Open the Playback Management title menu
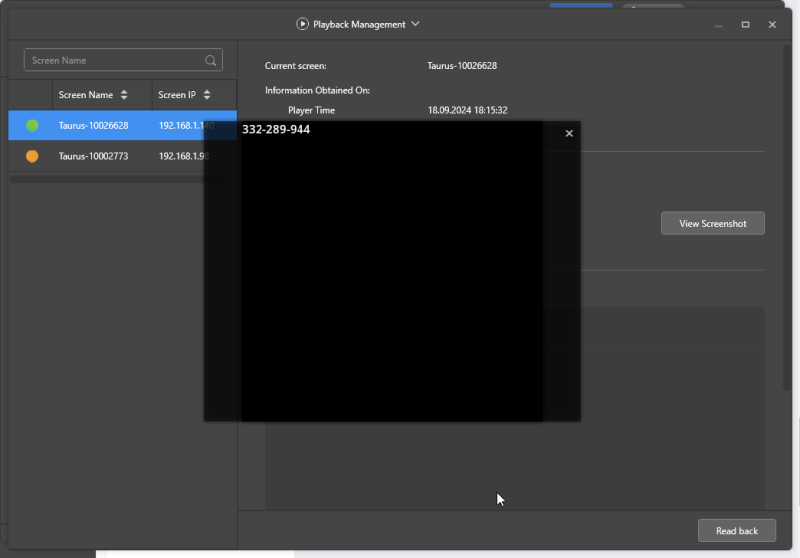The height and width of the screenshot is (558, 800). pyautogui.click(x=359, y=24)
